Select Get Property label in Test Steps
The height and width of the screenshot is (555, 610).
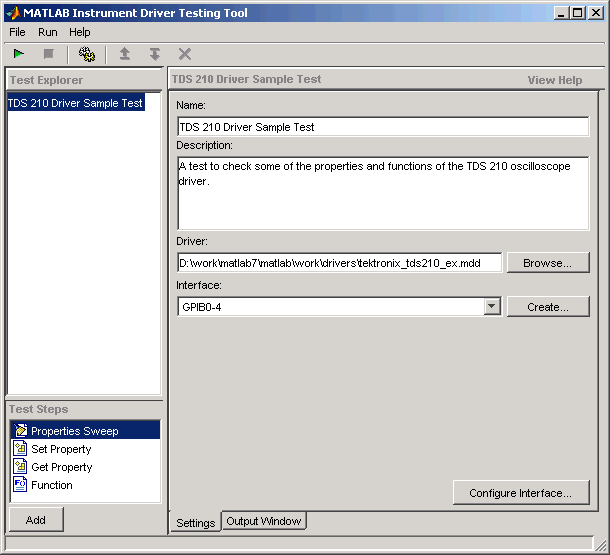tap(61, 467)
